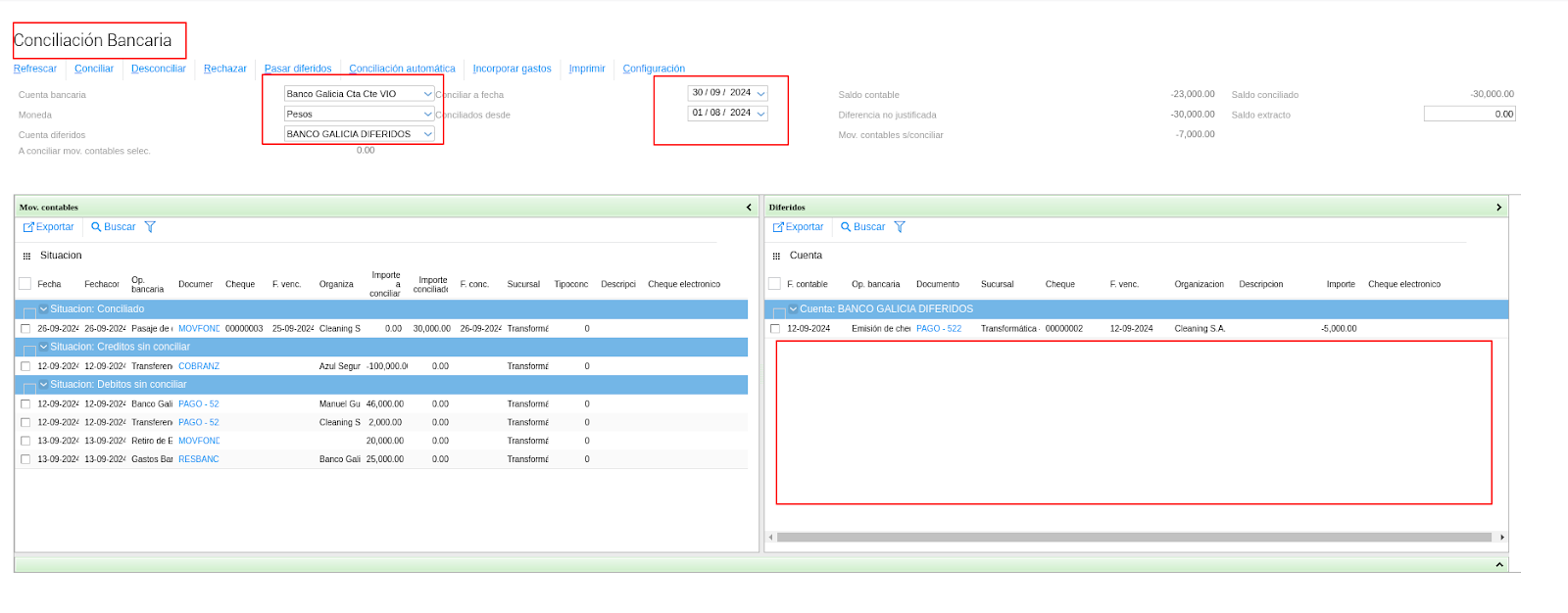Screen dimensions: 1568x613
Task: Open the Cuenta bancaria dropdown
Action: pyautogui.click(x=427, y=94)
